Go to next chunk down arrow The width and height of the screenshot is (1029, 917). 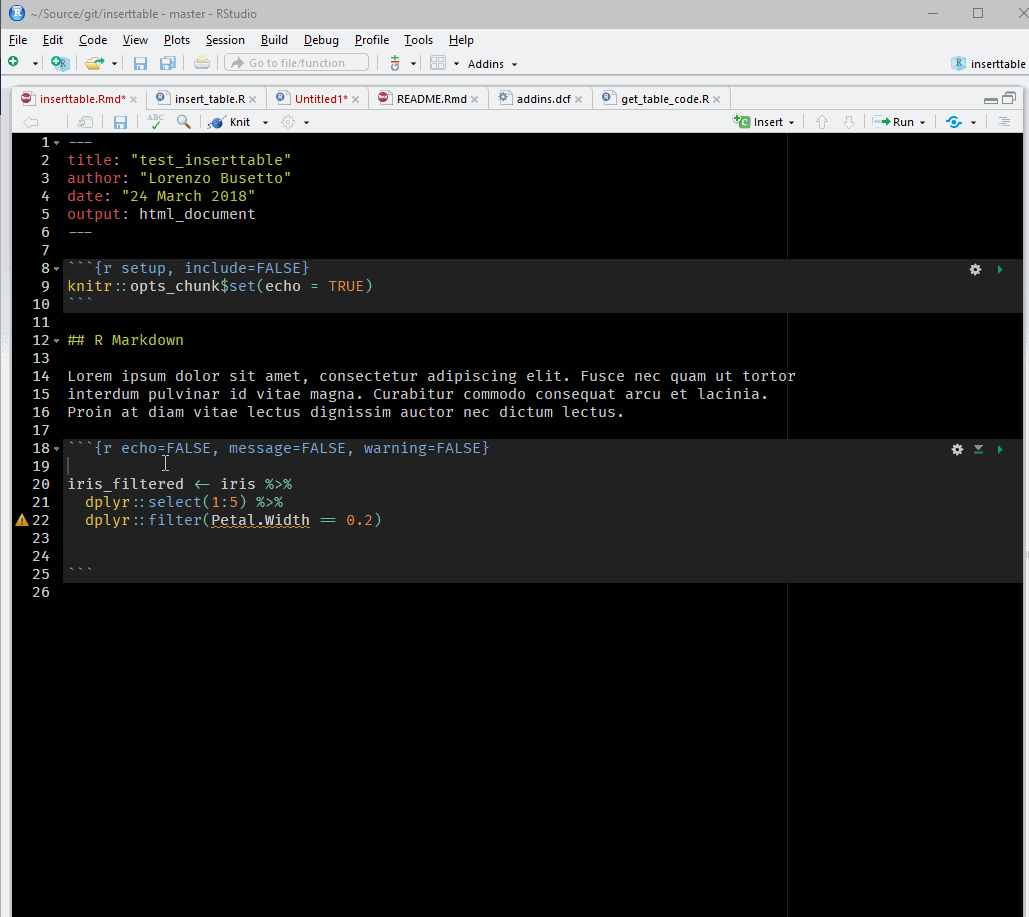pos(849,122)
